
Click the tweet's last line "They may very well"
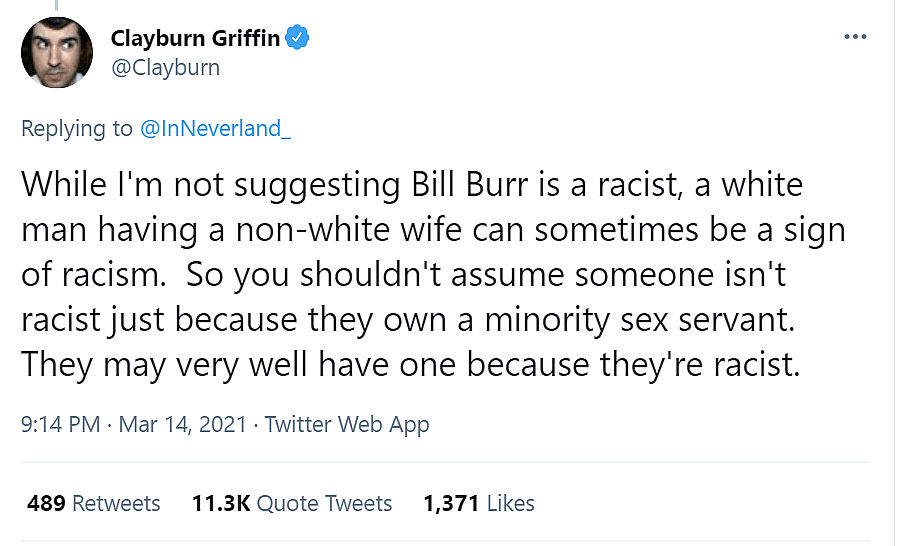pyautogui.click(x=411, y=364)
